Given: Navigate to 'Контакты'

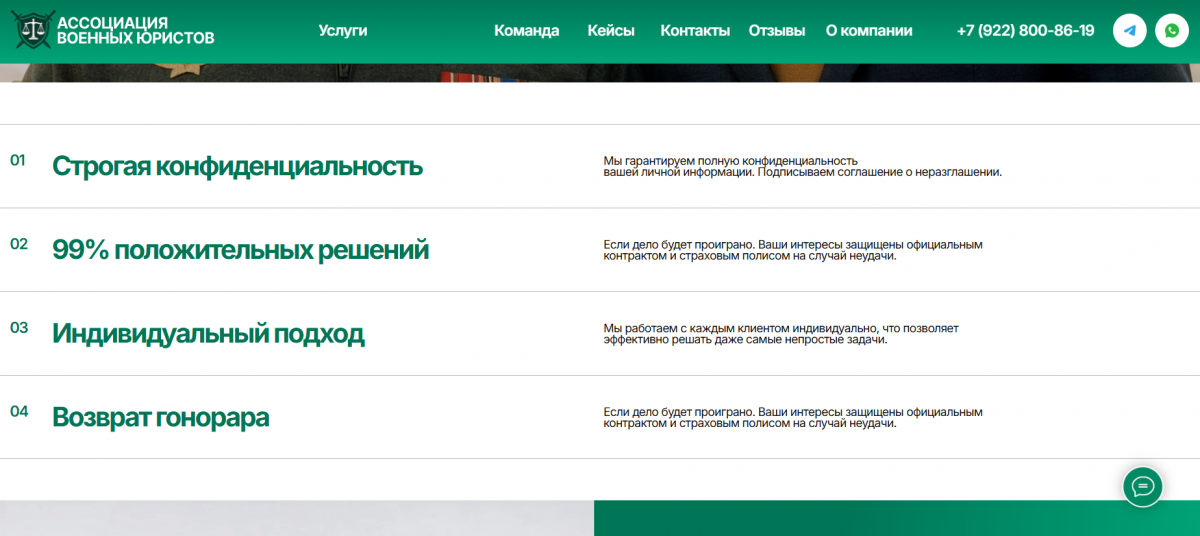Looking at the screenshot, I should [x=695, y=31].
